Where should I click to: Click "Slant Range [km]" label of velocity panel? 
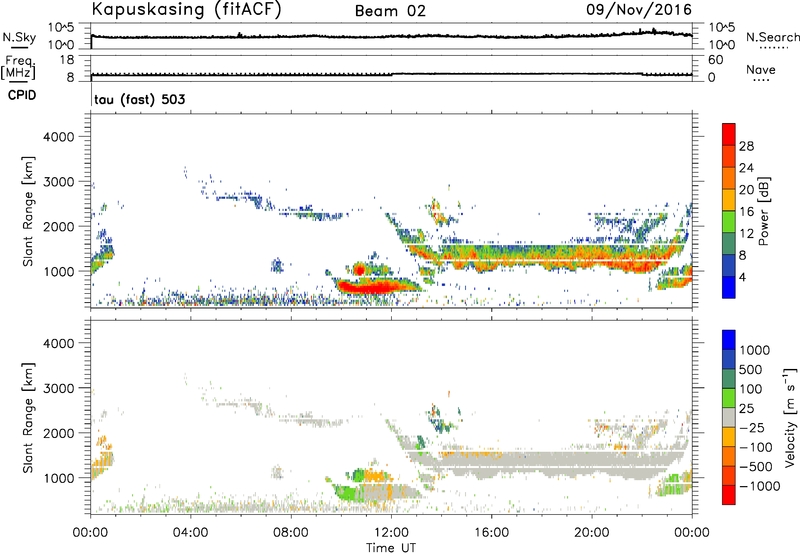pos(28,418)
